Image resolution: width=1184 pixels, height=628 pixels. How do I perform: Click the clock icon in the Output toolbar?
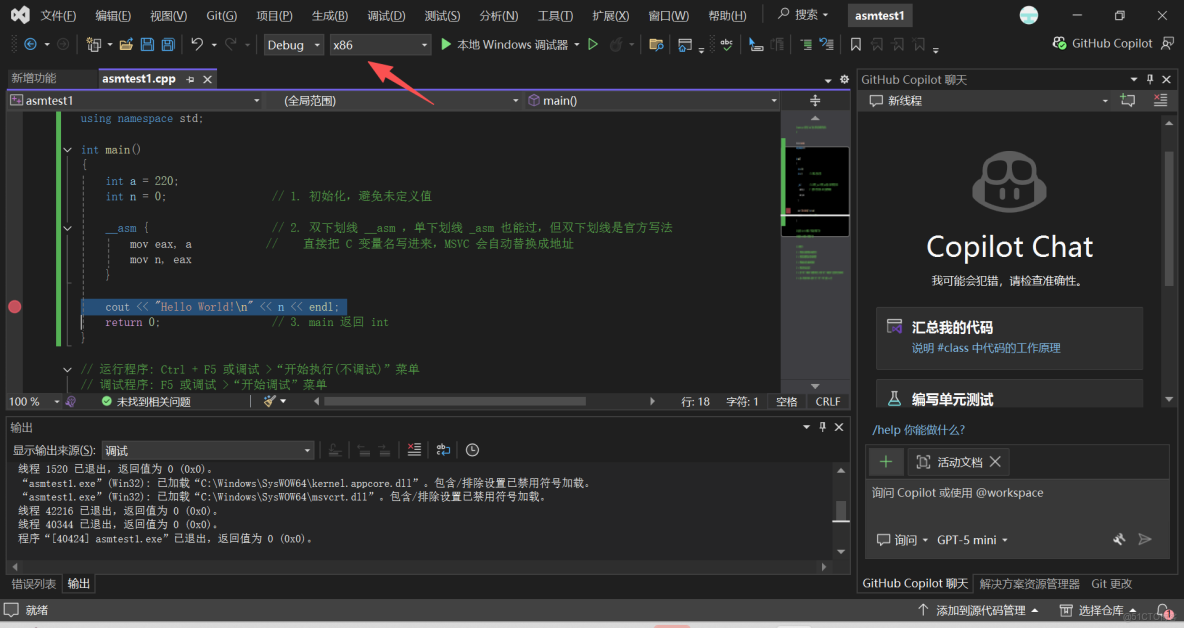click(472, 450)
